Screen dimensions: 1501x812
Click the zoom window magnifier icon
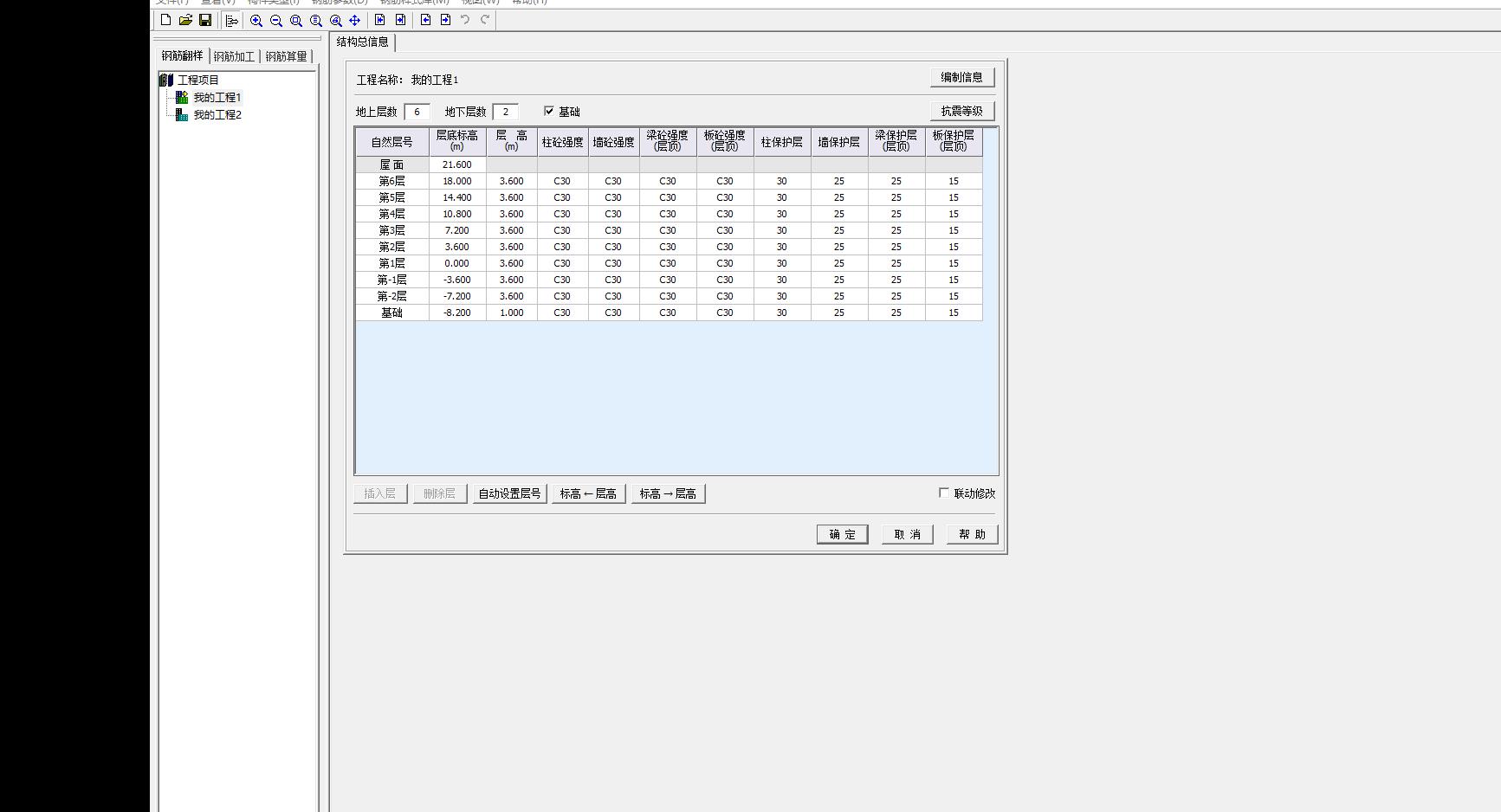click(296, 21)
